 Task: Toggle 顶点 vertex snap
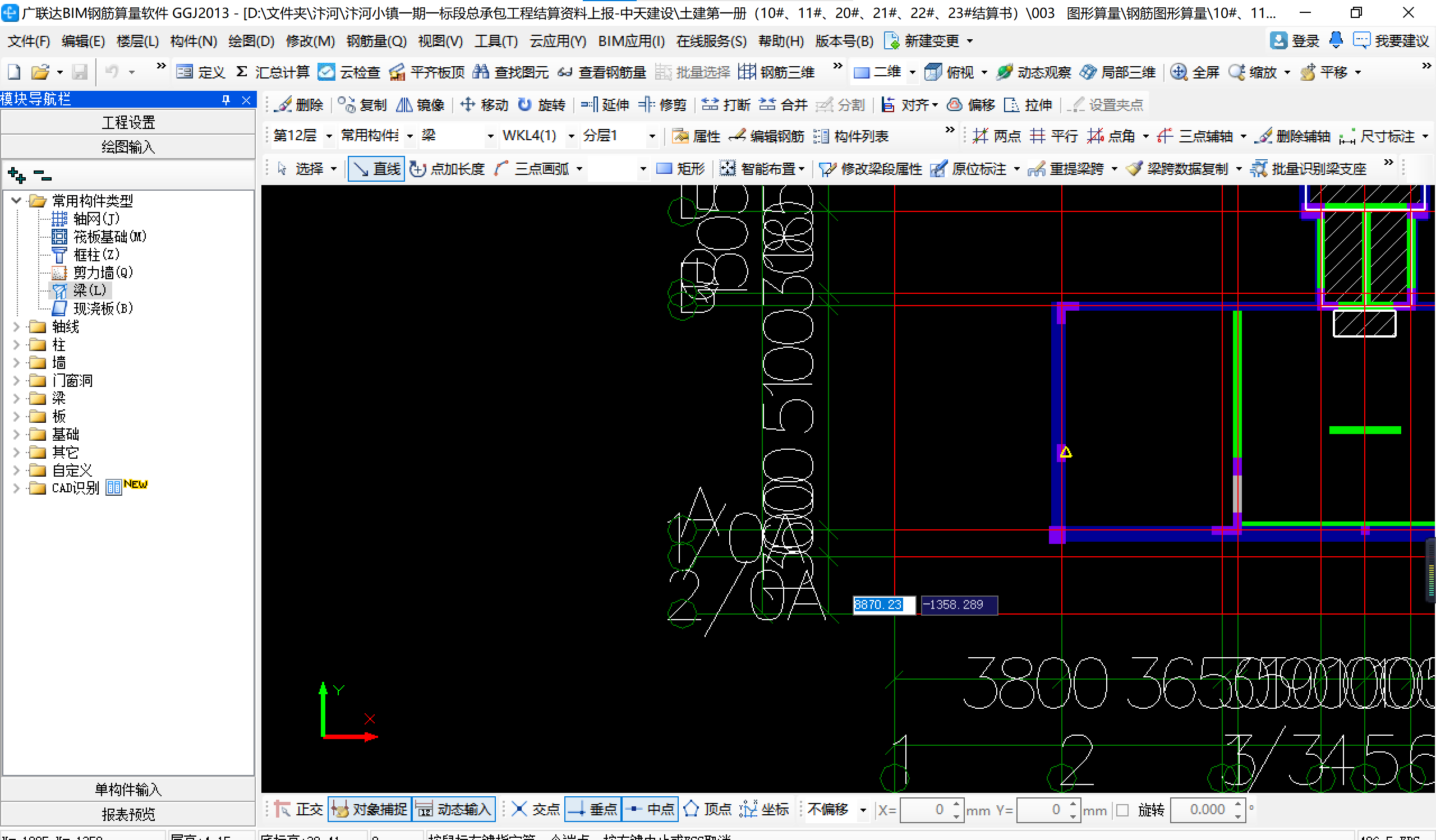click(707, 809)
